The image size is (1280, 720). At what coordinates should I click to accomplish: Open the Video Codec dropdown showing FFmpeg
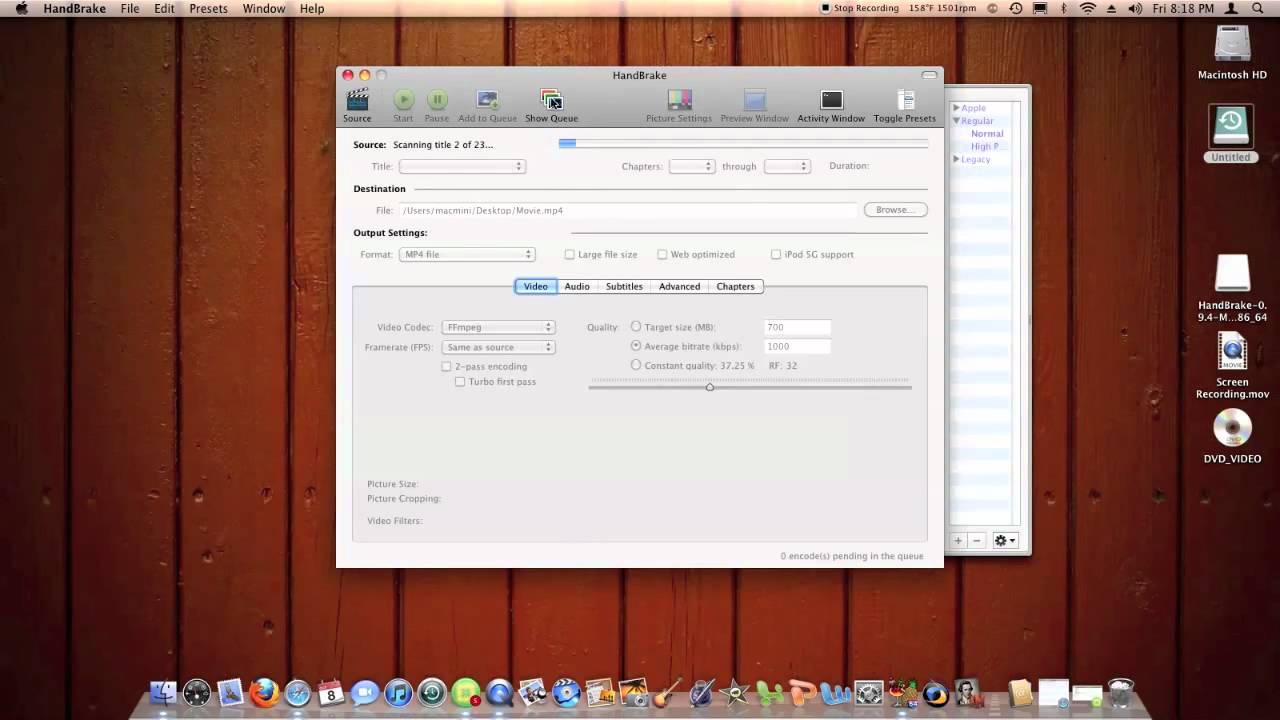point(498,327)
